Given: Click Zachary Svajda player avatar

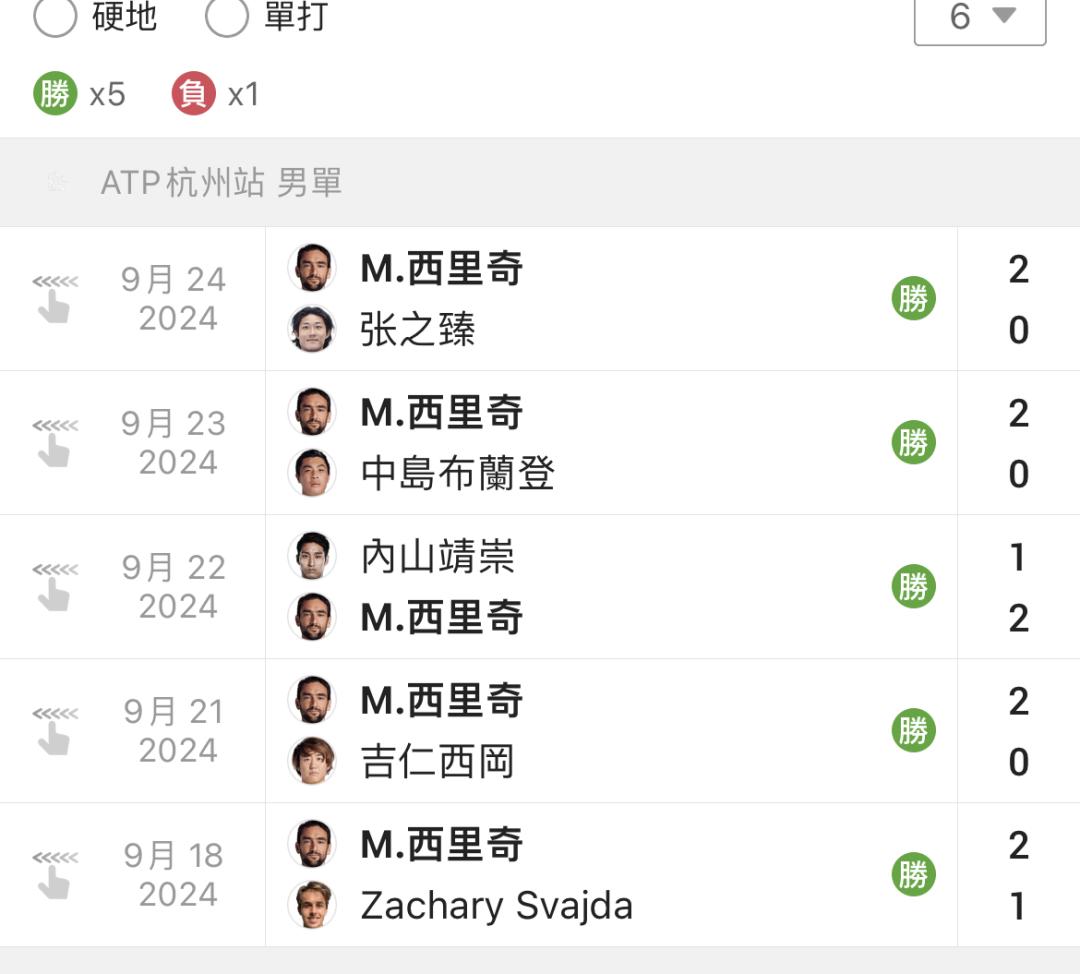Looking at the screenshot, I should [x=311, y=905].
